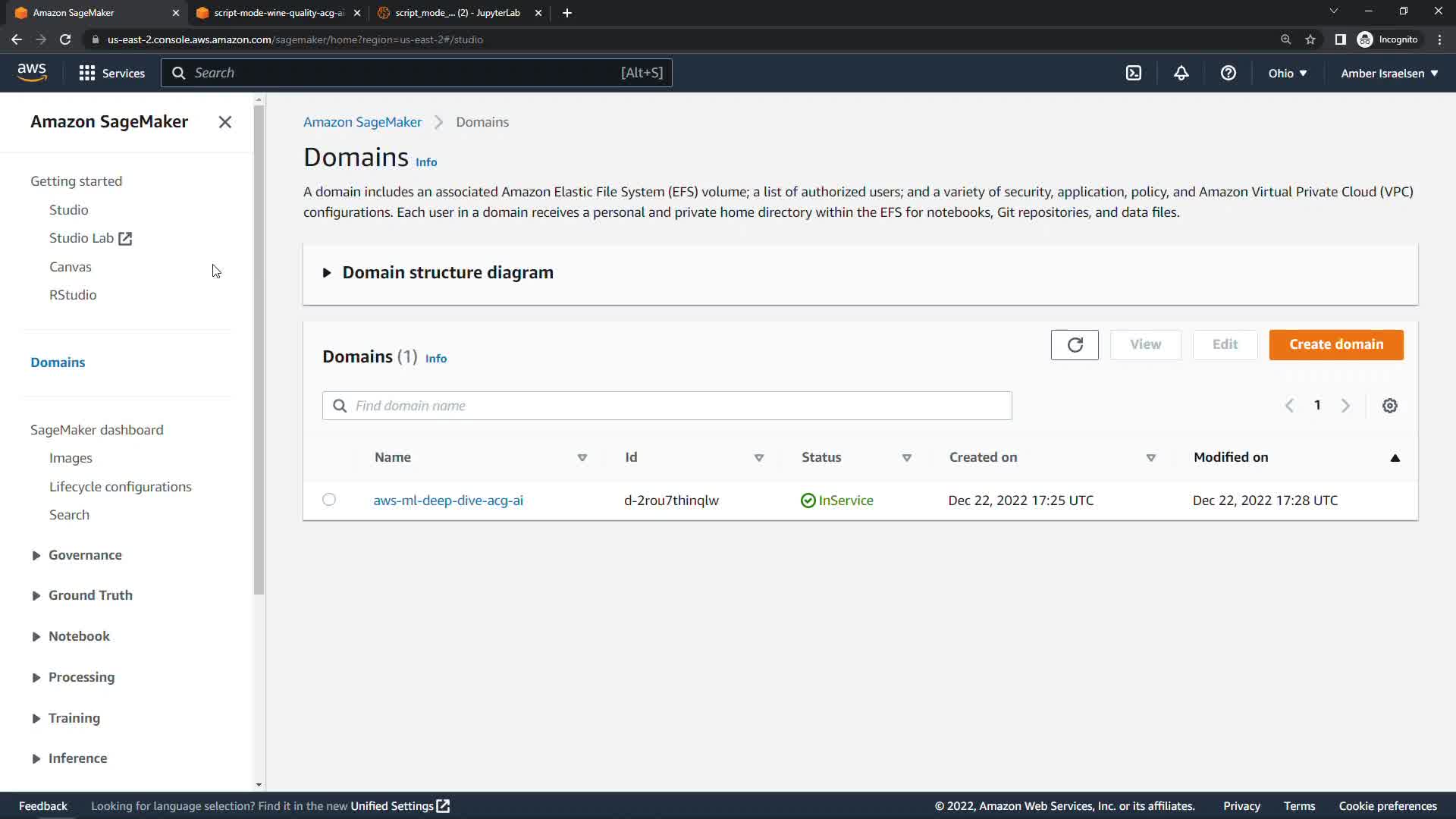Open Studio in the sidebar
The height and width of the screenshot is (819, 1456).
68,210
